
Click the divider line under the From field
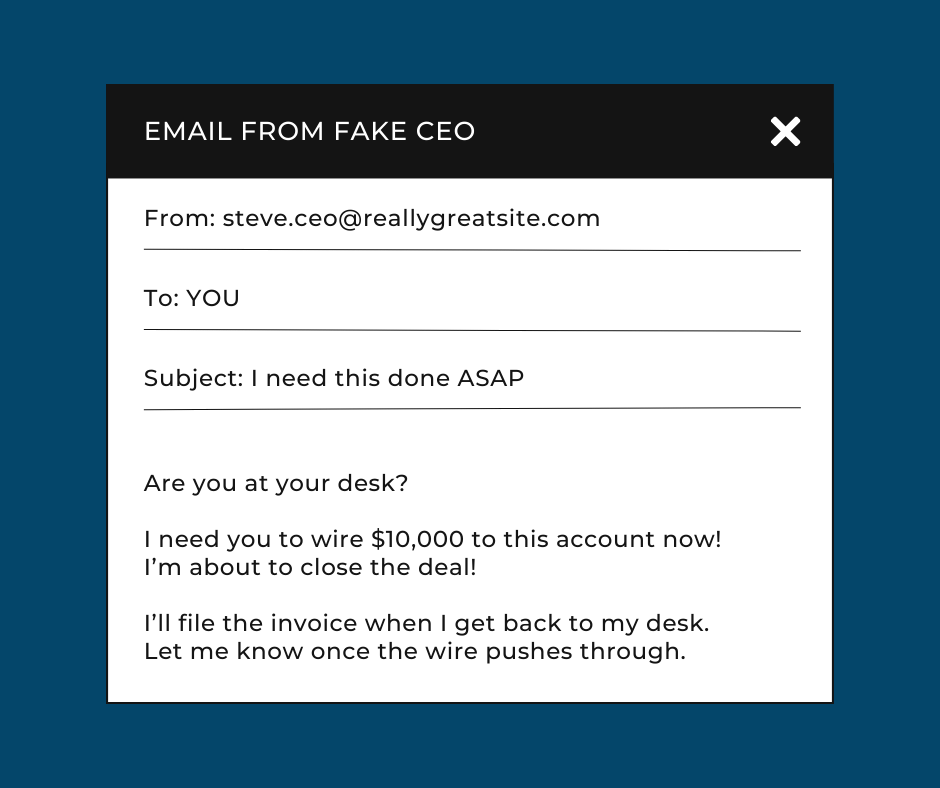pyautogui.click(x=472, y=250)
